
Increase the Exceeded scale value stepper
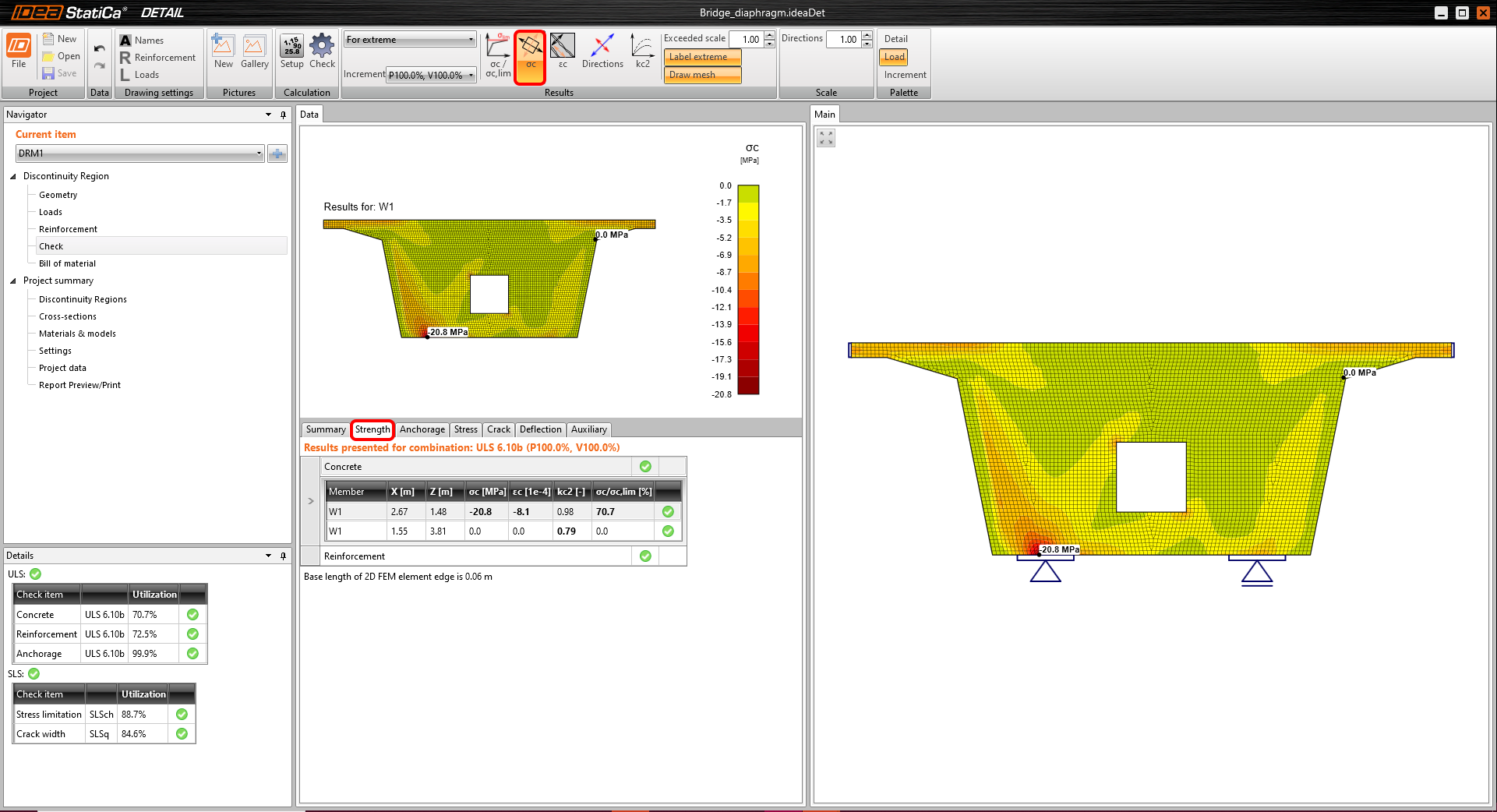tap(769, 34)
